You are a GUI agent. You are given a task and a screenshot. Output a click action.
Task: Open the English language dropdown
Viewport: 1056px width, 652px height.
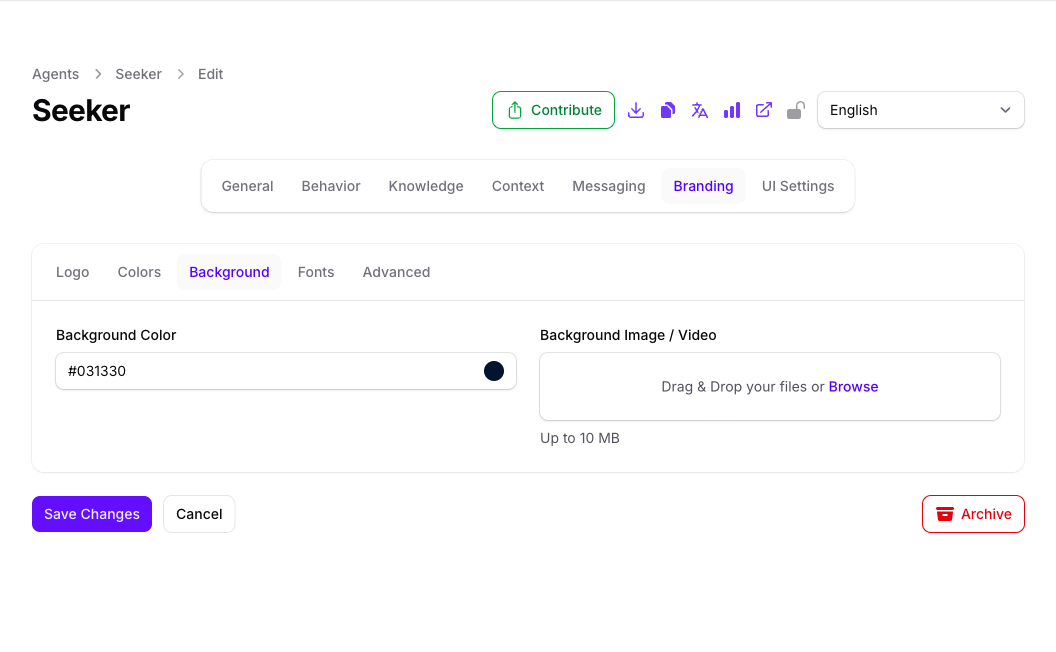921,110
